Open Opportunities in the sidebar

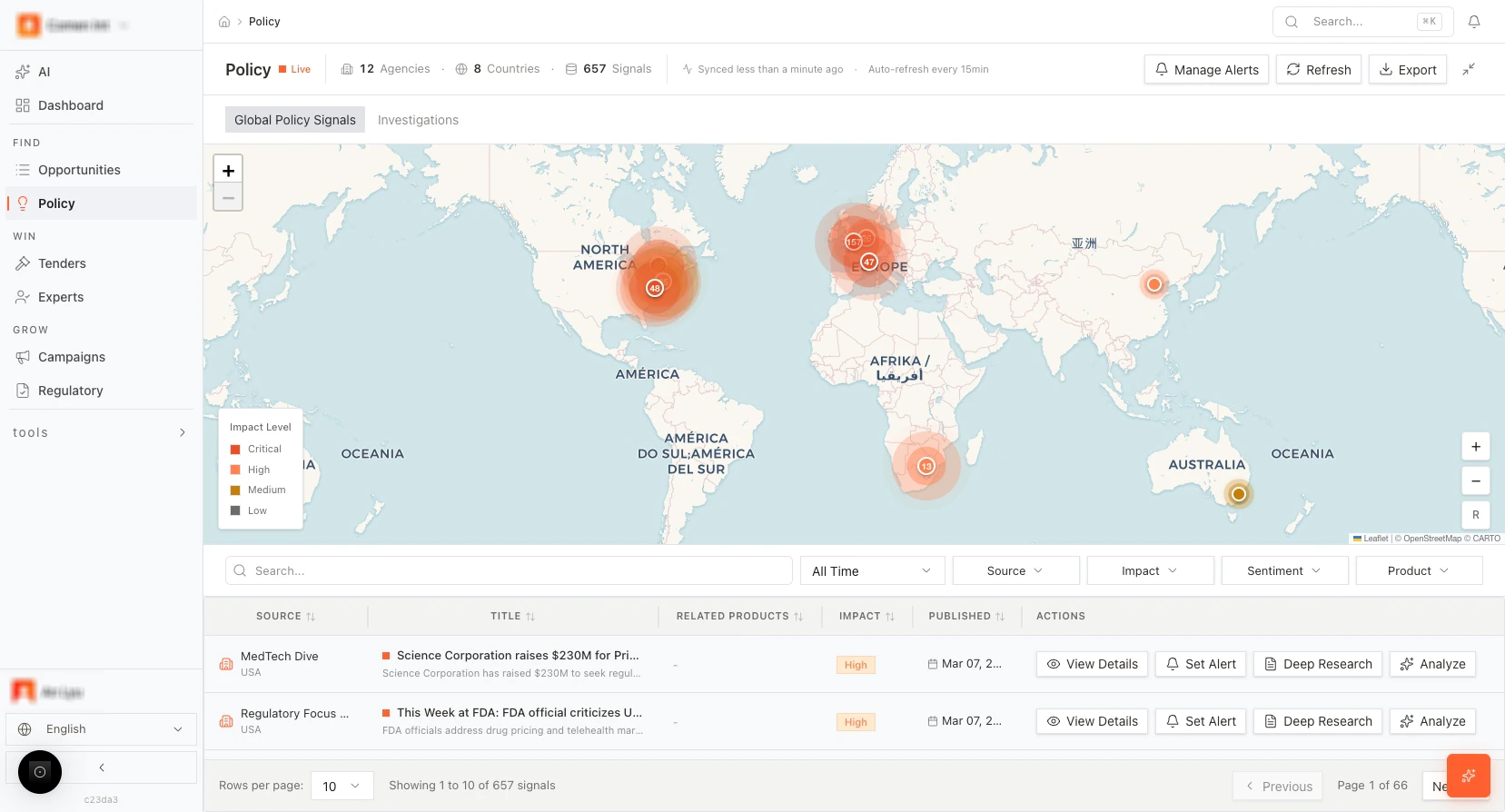click(102, 170)
